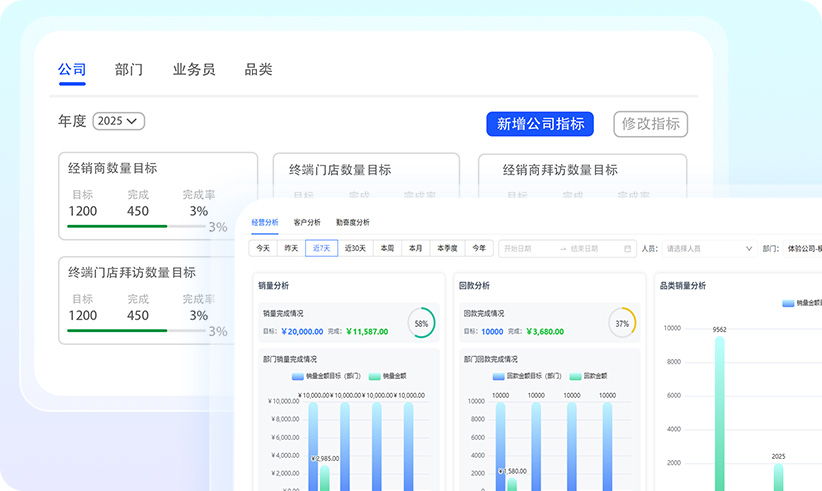
Task: Select the 本季度 date filter
Action: coord(447,248)
